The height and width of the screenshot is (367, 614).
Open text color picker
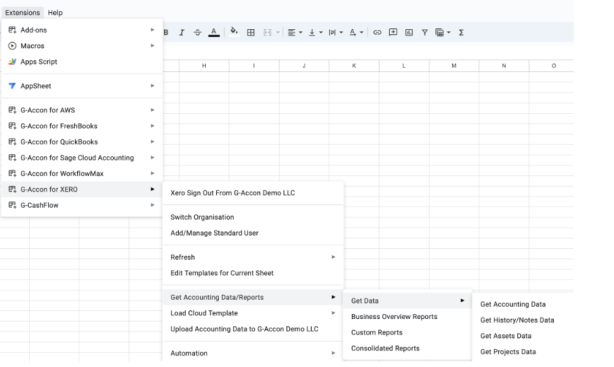[x=214, y=33]
